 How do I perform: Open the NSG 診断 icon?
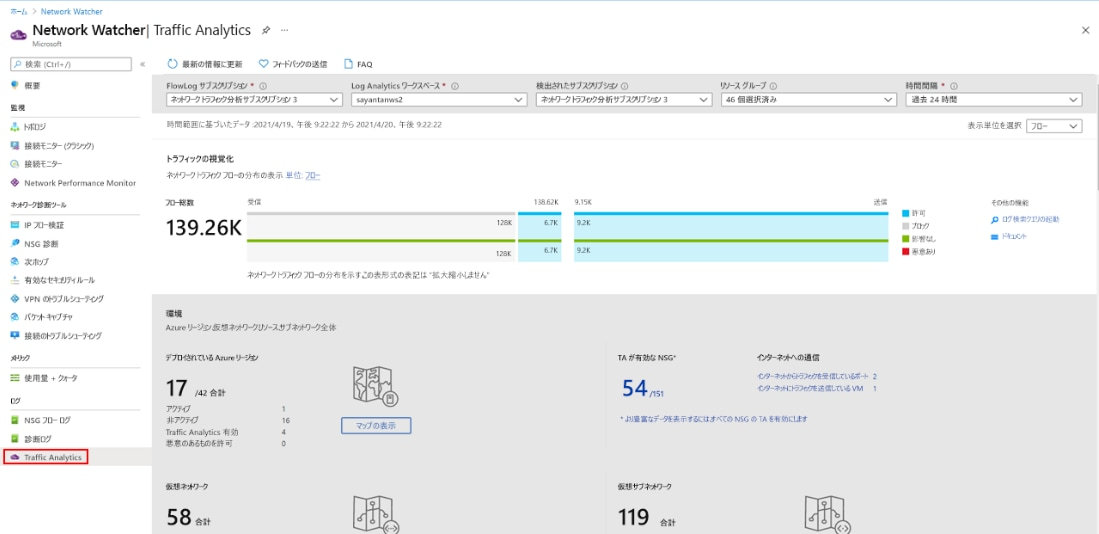click(x=15, y=244)
